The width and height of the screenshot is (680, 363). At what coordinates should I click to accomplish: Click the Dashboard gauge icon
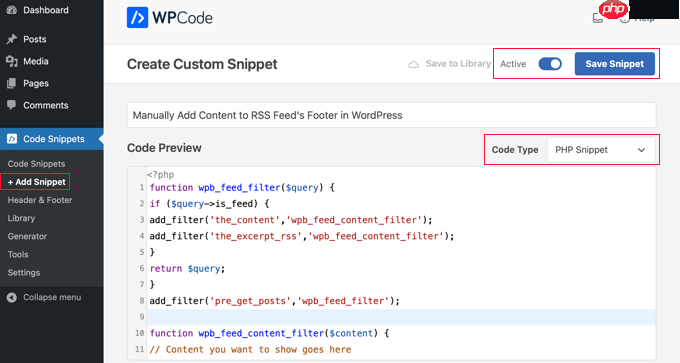click(12, 10)
